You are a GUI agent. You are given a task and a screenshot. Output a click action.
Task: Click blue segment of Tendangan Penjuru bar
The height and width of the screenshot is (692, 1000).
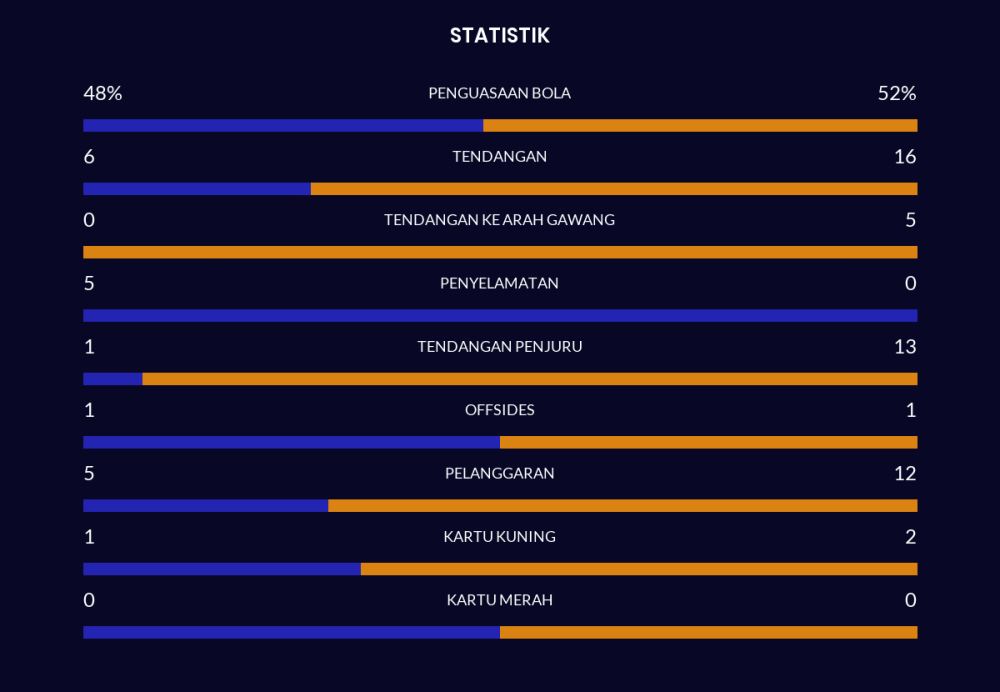pyautogui.click(x=112, y=379)
